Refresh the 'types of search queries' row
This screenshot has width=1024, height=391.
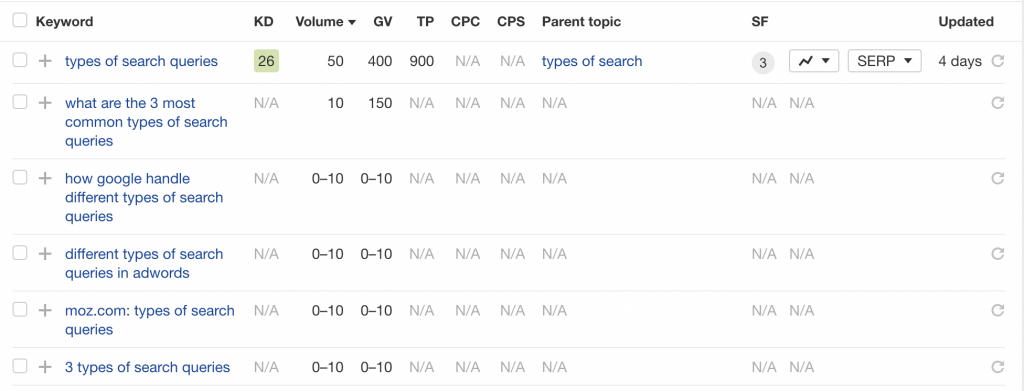coord(997,61)
